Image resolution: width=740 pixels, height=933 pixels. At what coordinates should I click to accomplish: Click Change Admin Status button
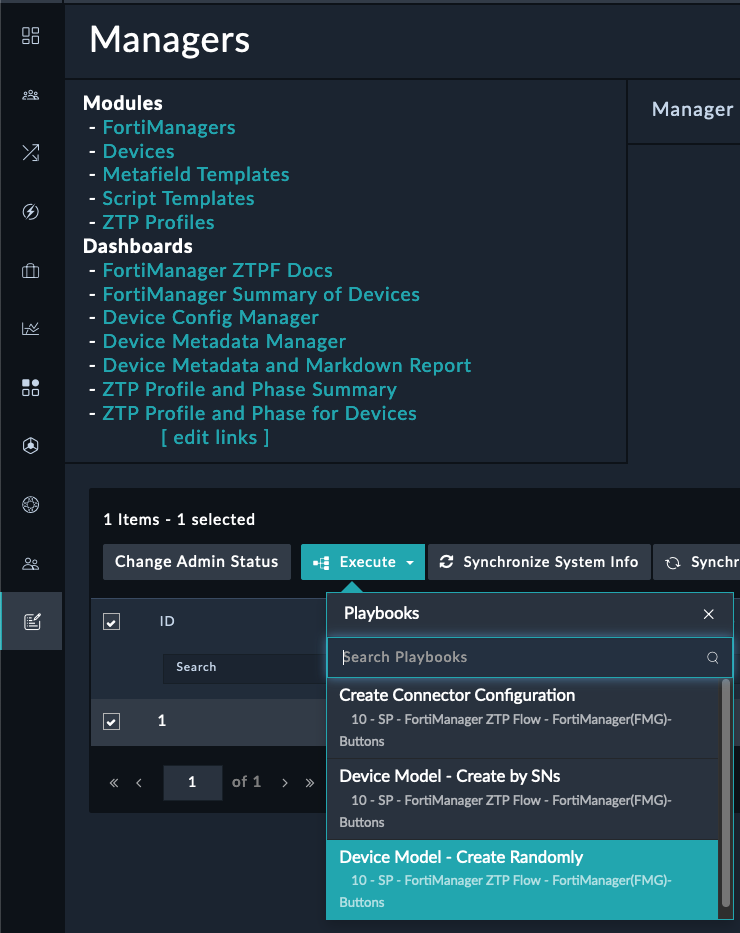tap(197, 562)
